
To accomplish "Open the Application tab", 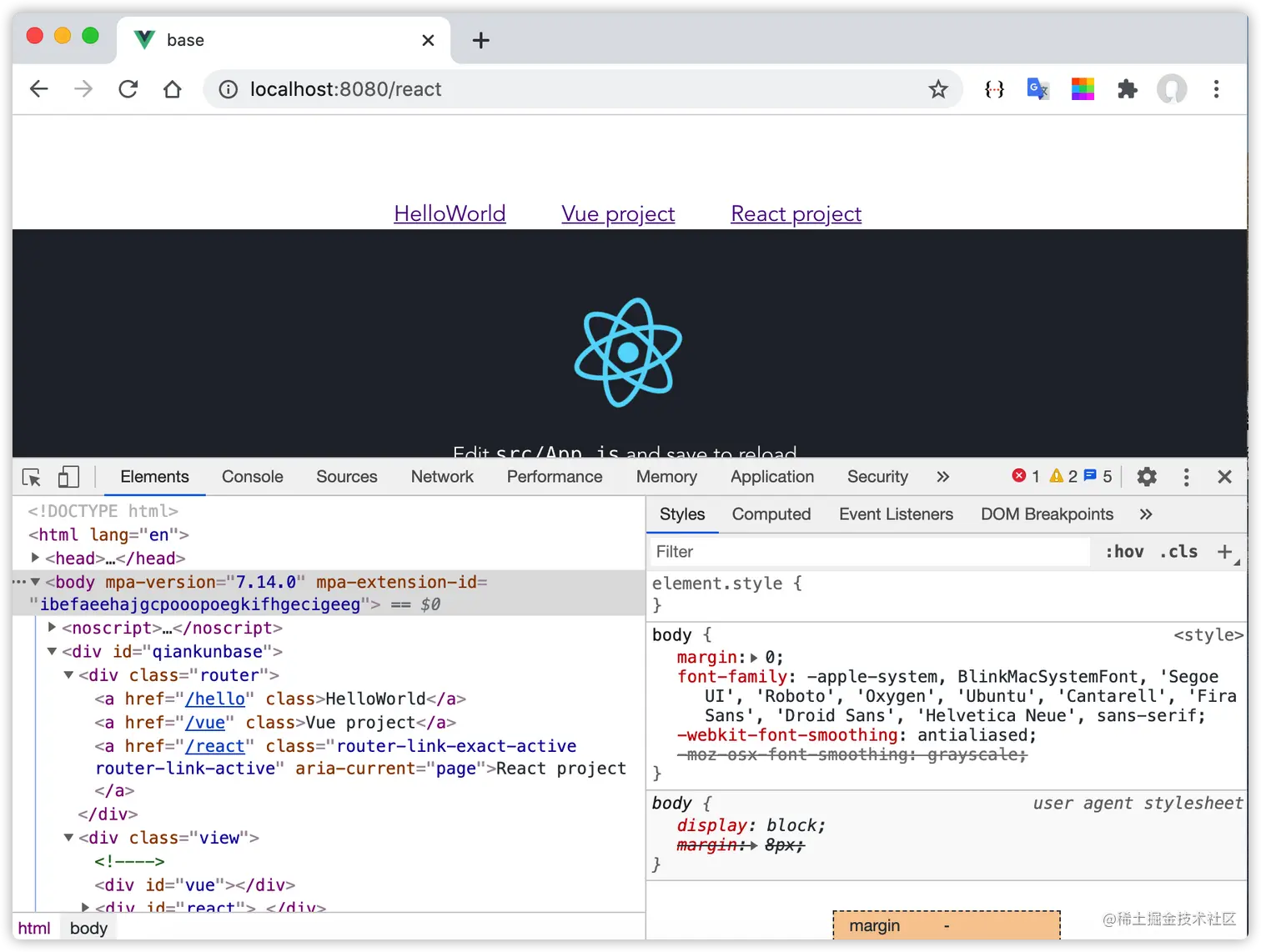I will tap(772, 477).
